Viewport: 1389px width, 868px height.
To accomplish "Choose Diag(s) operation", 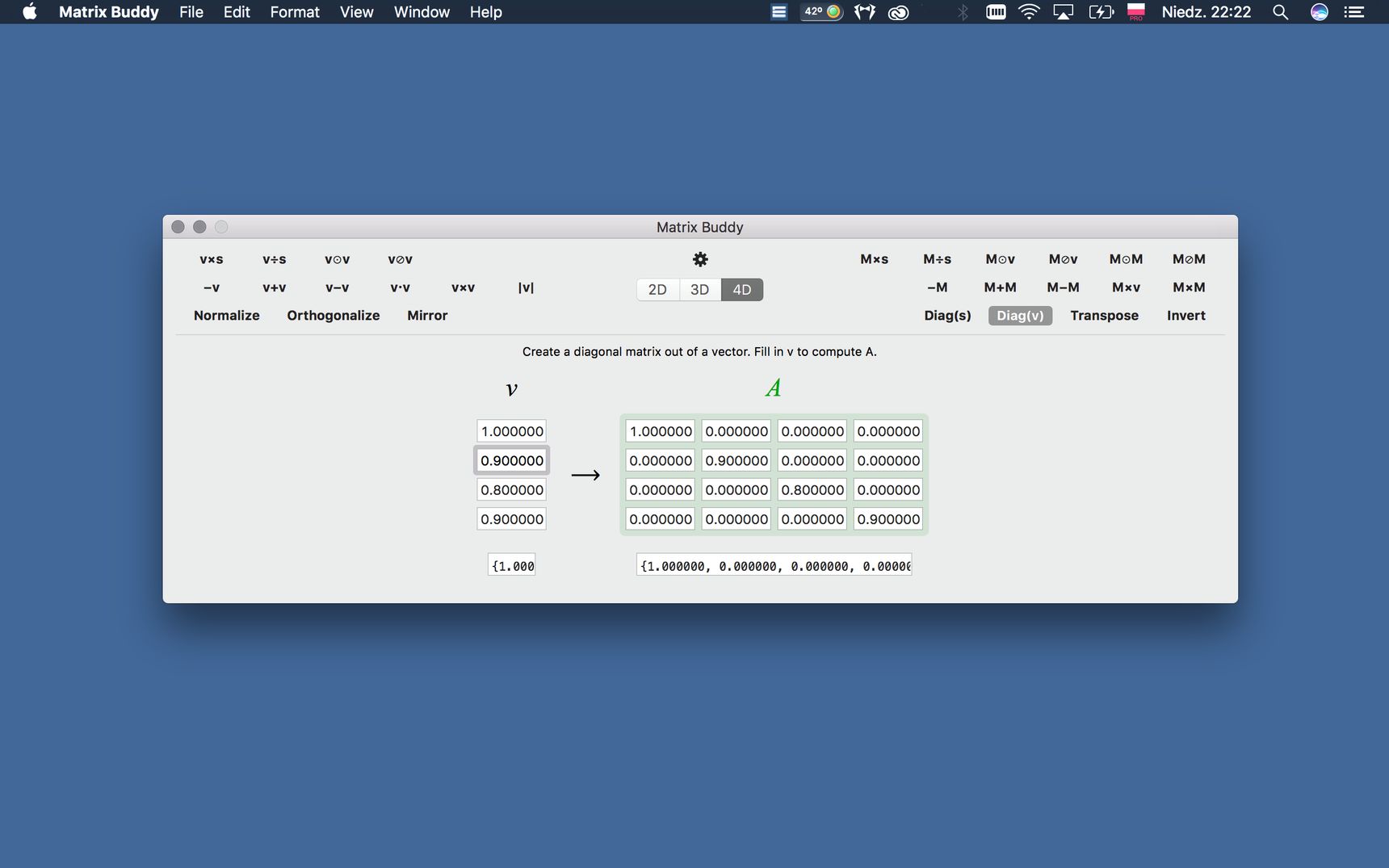I will [948, 316].
